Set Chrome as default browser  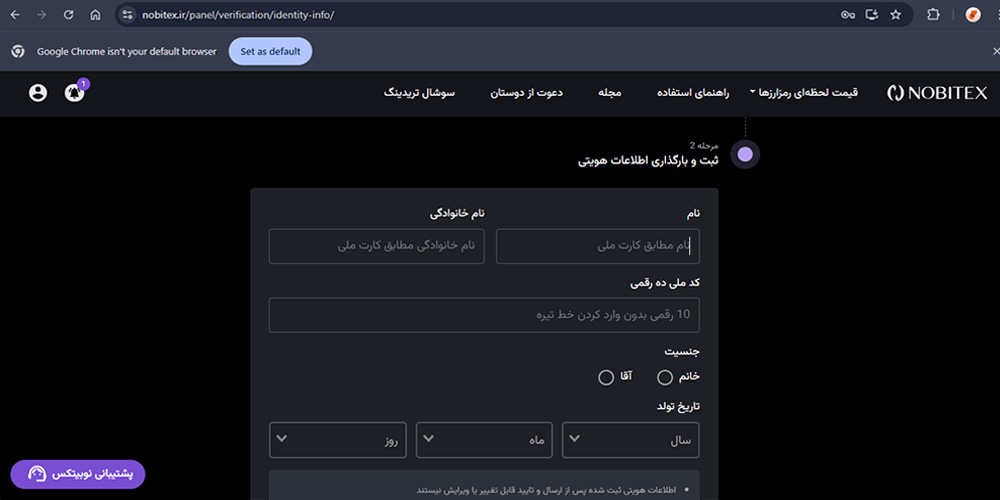coord(270,52)
